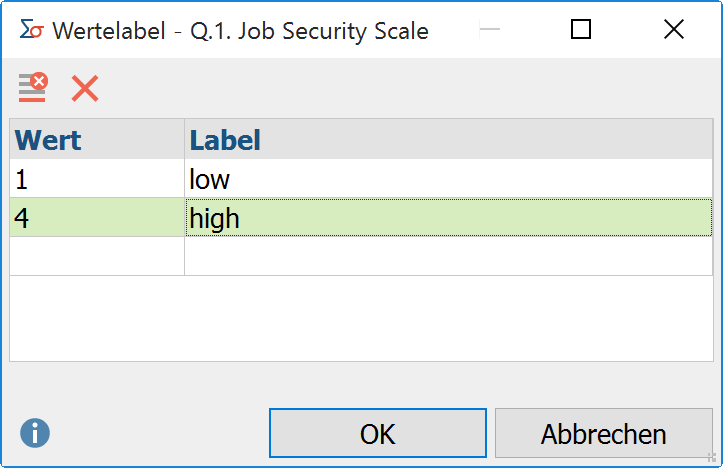This screenshot has width=723, height=468.
Task: Click the delete all labels icon
Action: pos(33,87)
